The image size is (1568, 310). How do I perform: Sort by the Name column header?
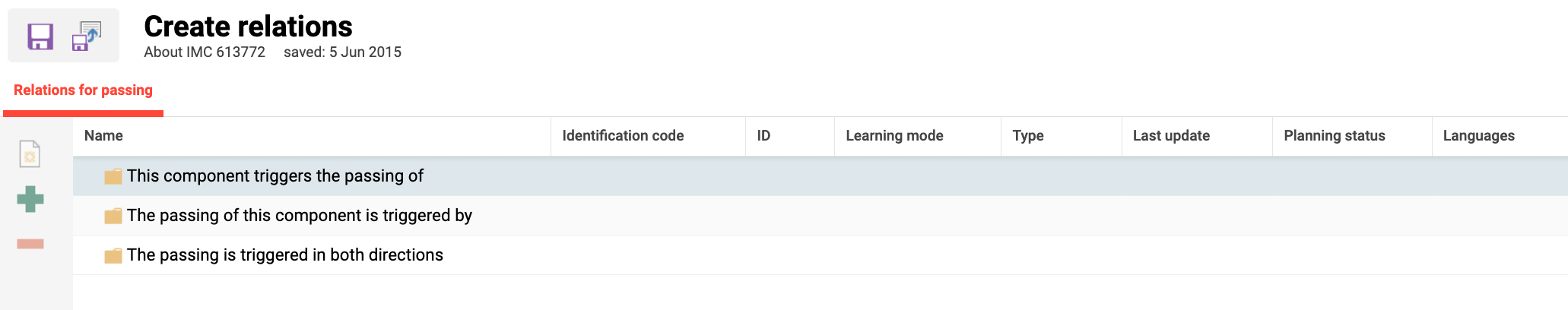[x=103, y=136]
